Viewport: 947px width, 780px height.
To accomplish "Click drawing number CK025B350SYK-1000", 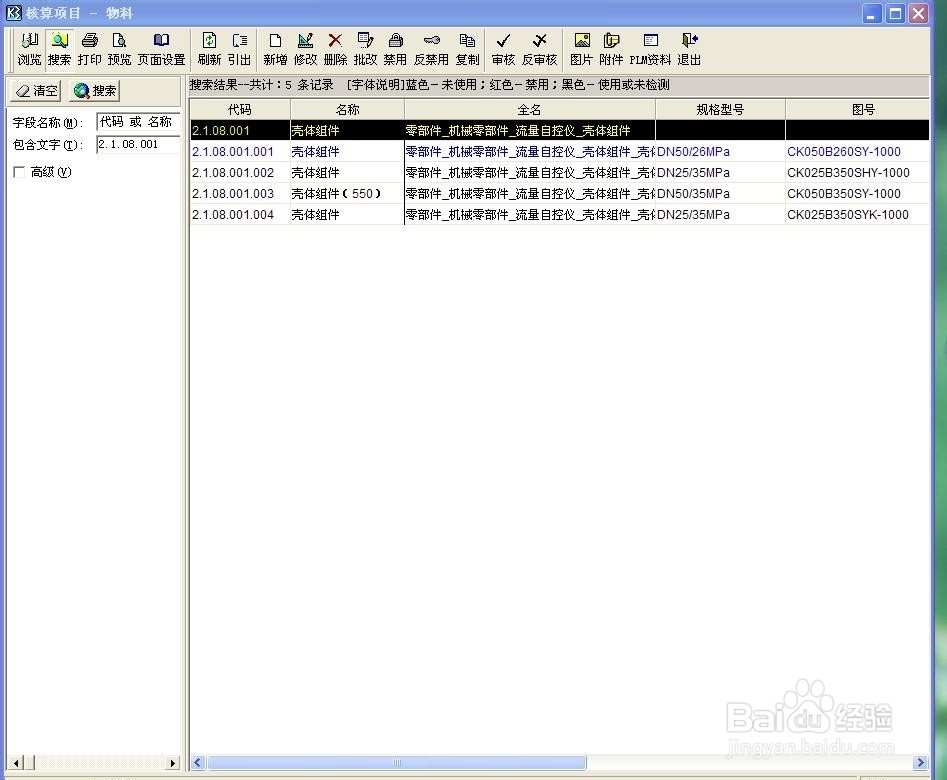I will click(x=848, y=214).
